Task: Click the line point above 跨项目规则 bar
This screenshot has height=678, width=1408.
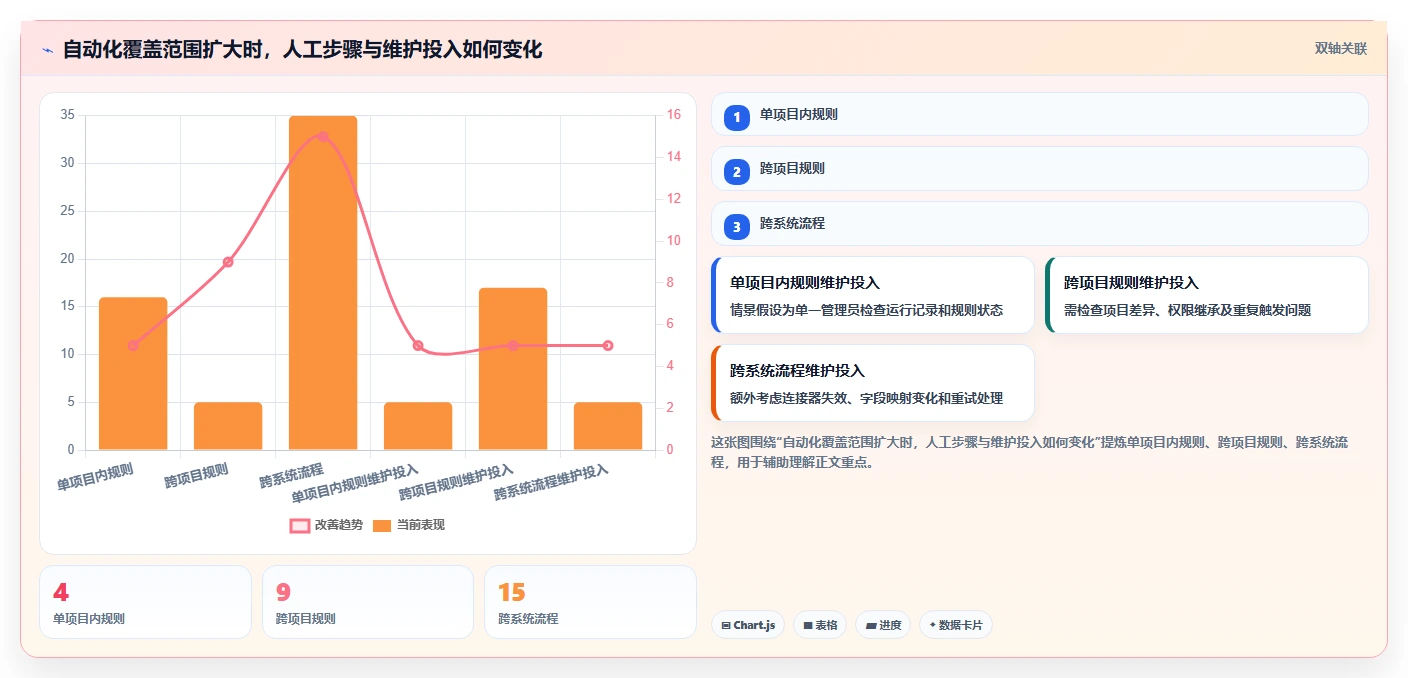Action: point(228,262)
